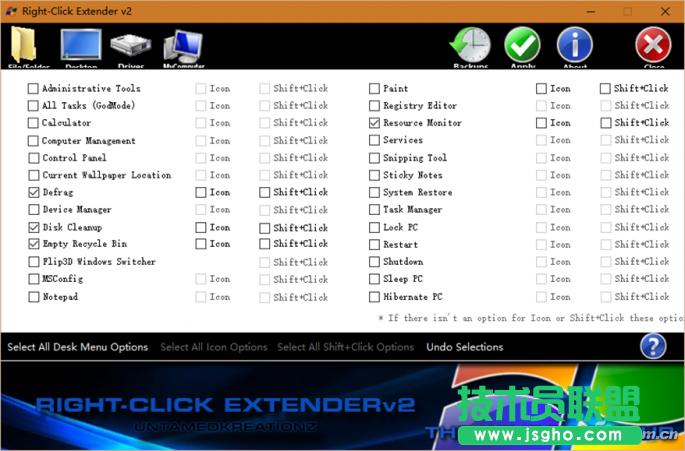Select the MyComputer section icon
Screen dimensions: 685x451
coord(183,47)
